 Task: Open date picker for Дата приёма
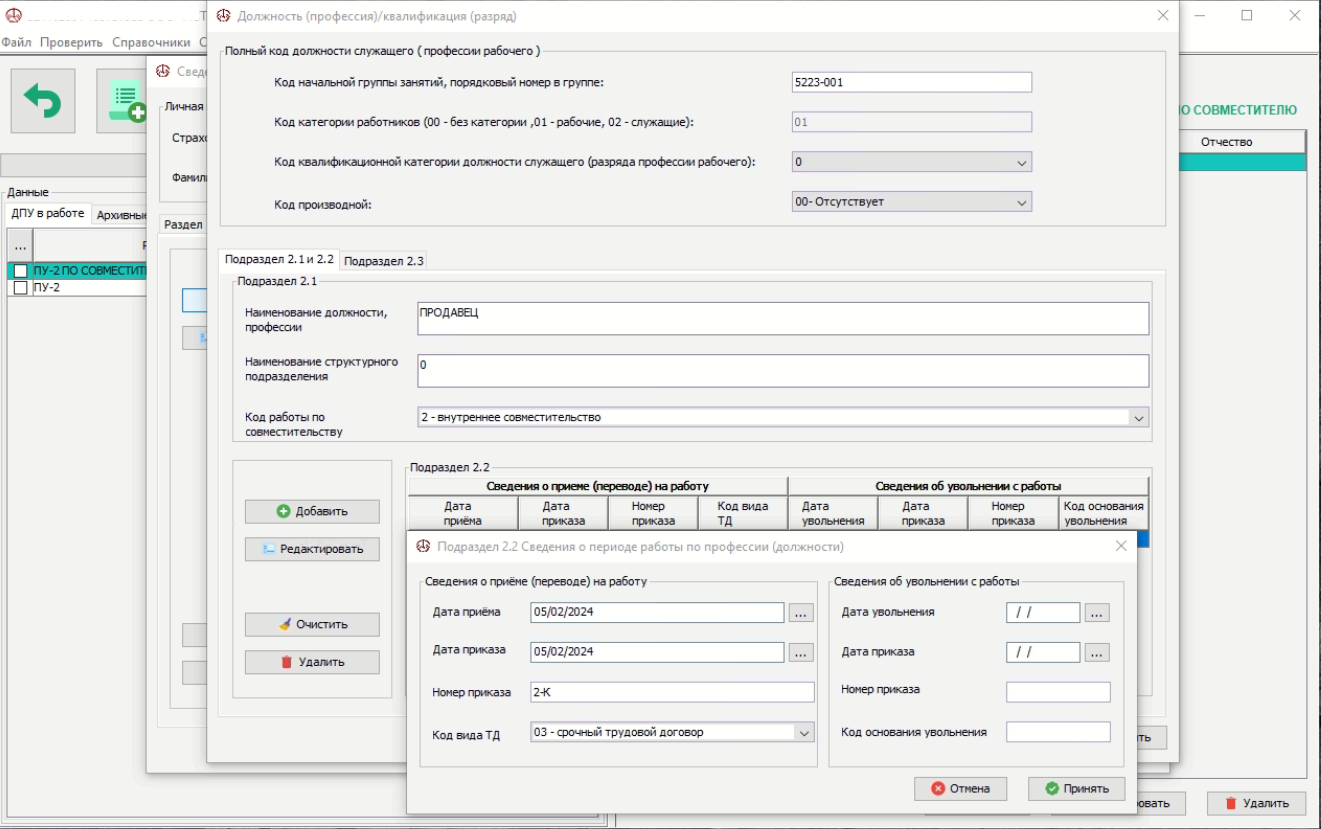[801, 612]
